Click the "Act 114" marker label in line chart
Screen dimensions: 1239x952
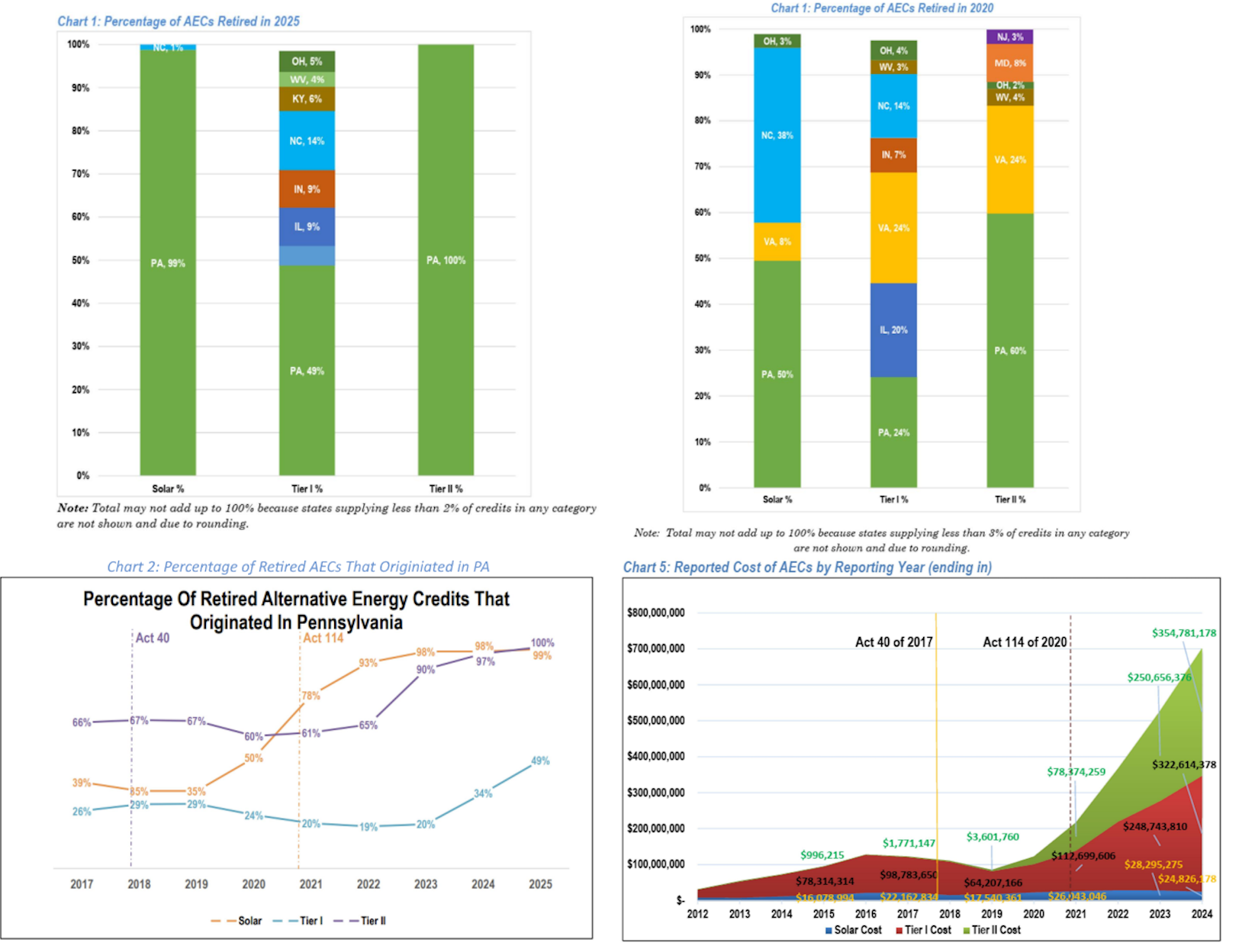tap(323, 638)
